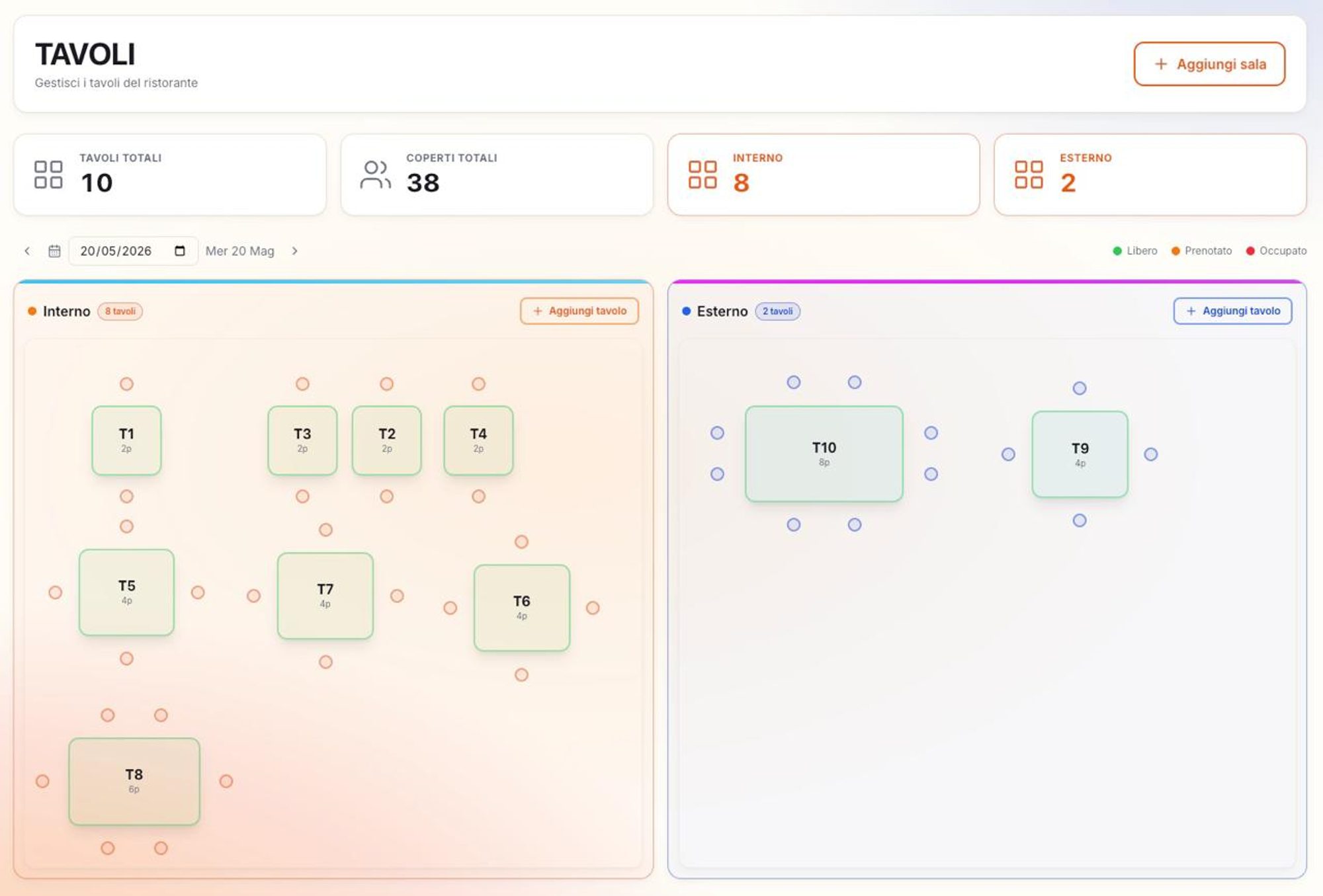Click the Esterno grid icon in stats card
This screenshot has width=1323, height=896.
pos(1029,175)
